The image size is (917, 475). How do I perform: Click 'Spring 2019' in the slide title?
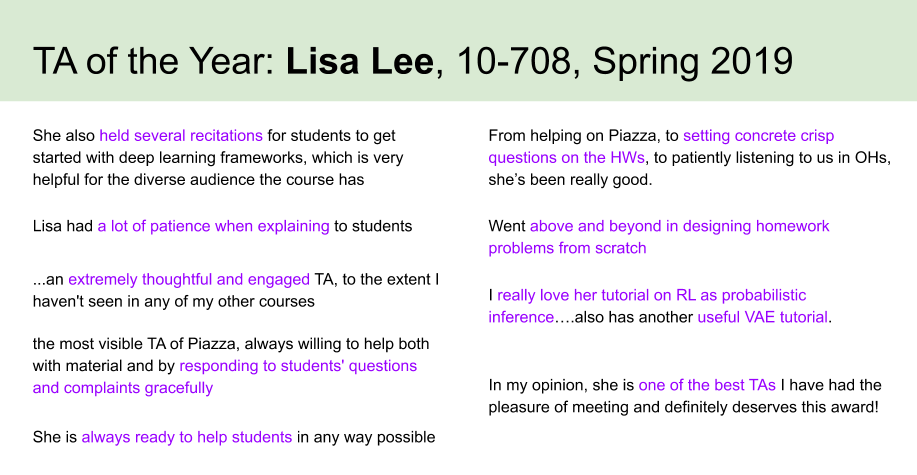pyautogui.click(x=692, y=61)
